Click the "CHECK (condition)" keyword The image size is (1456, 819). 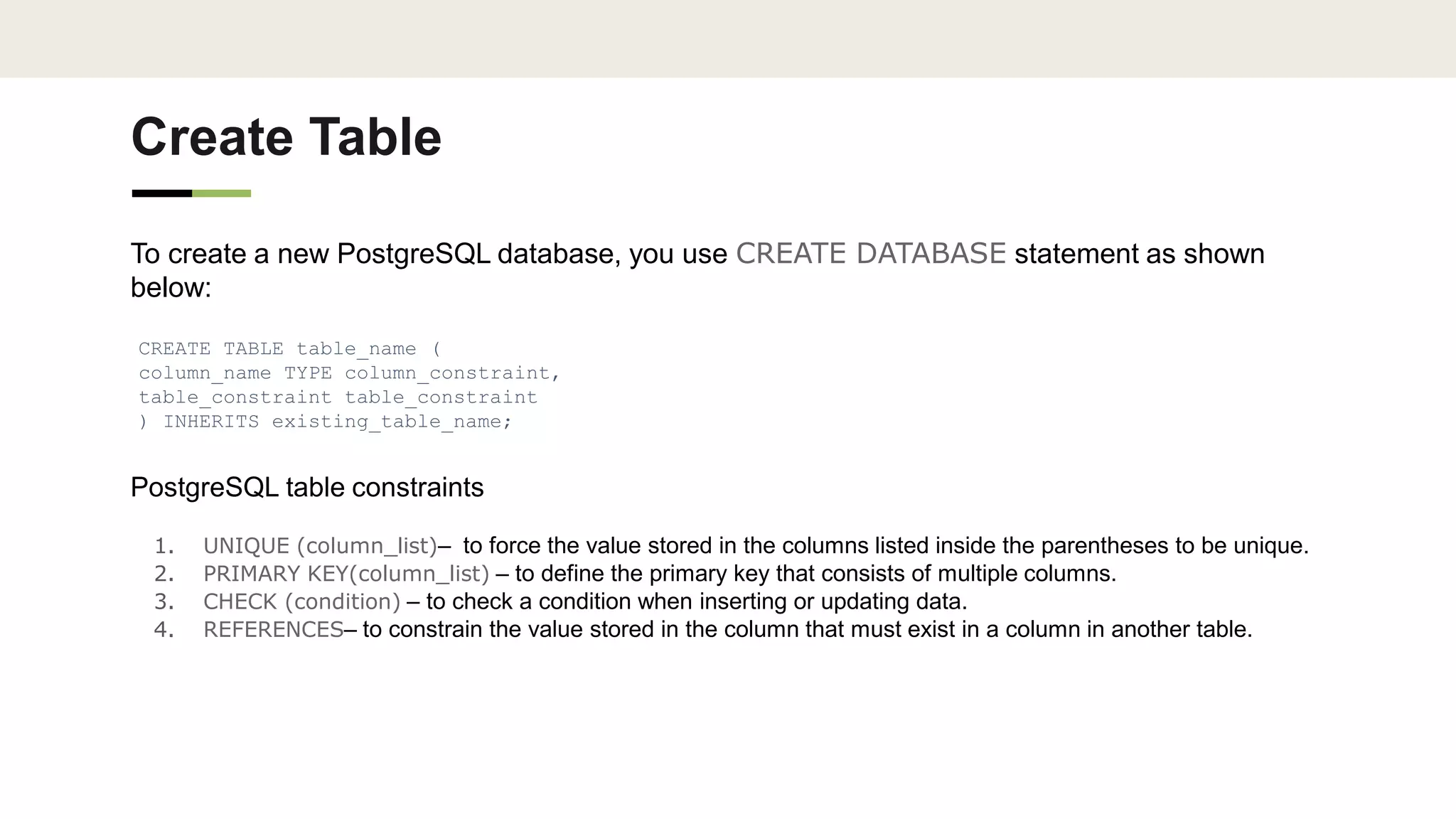301,601
